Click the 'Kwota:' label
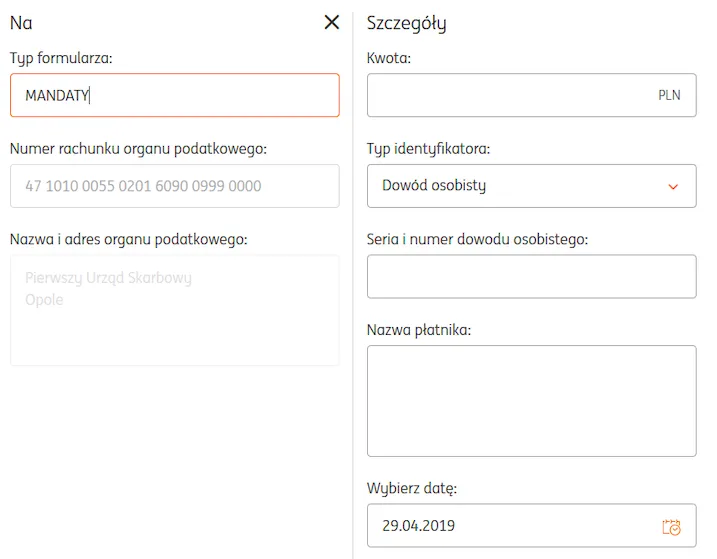Image resolution: width=717 pixels, height=559 pixels. 389,58
